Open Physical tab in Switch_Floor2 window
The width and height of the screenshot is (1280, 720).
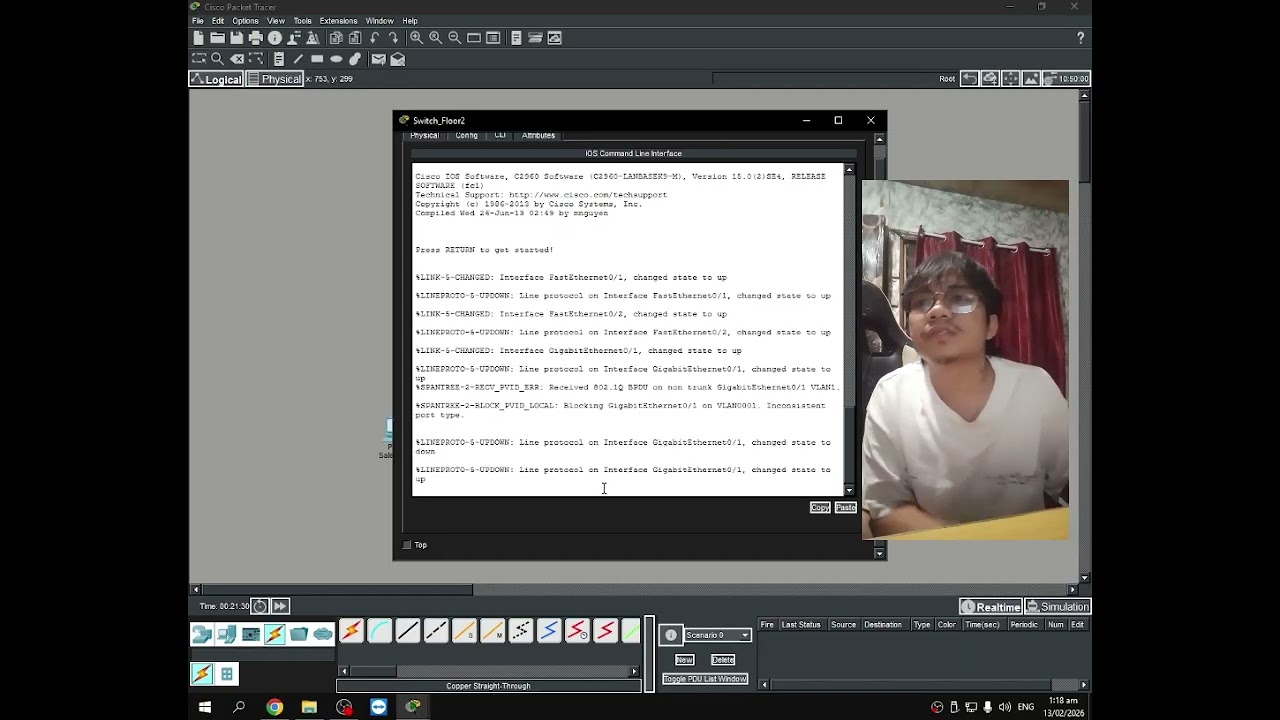click(424, 135)
